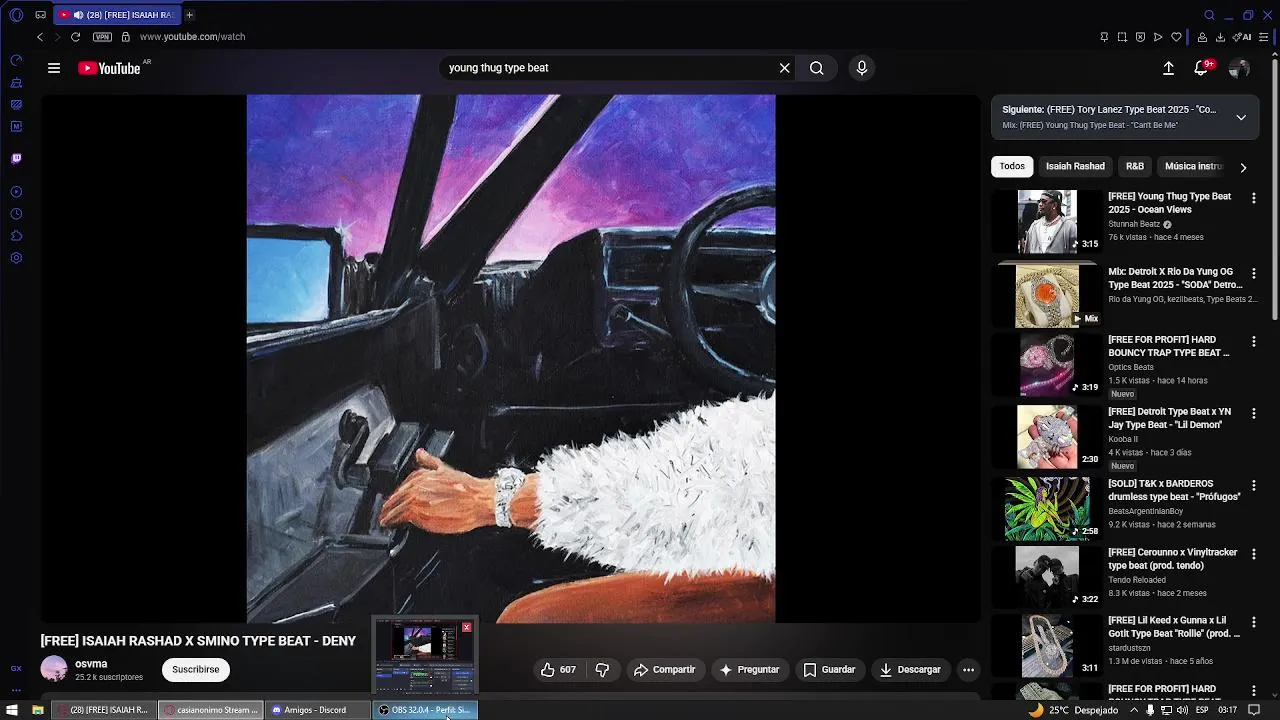Show more filter chips with right arrow

(1243, 167)
